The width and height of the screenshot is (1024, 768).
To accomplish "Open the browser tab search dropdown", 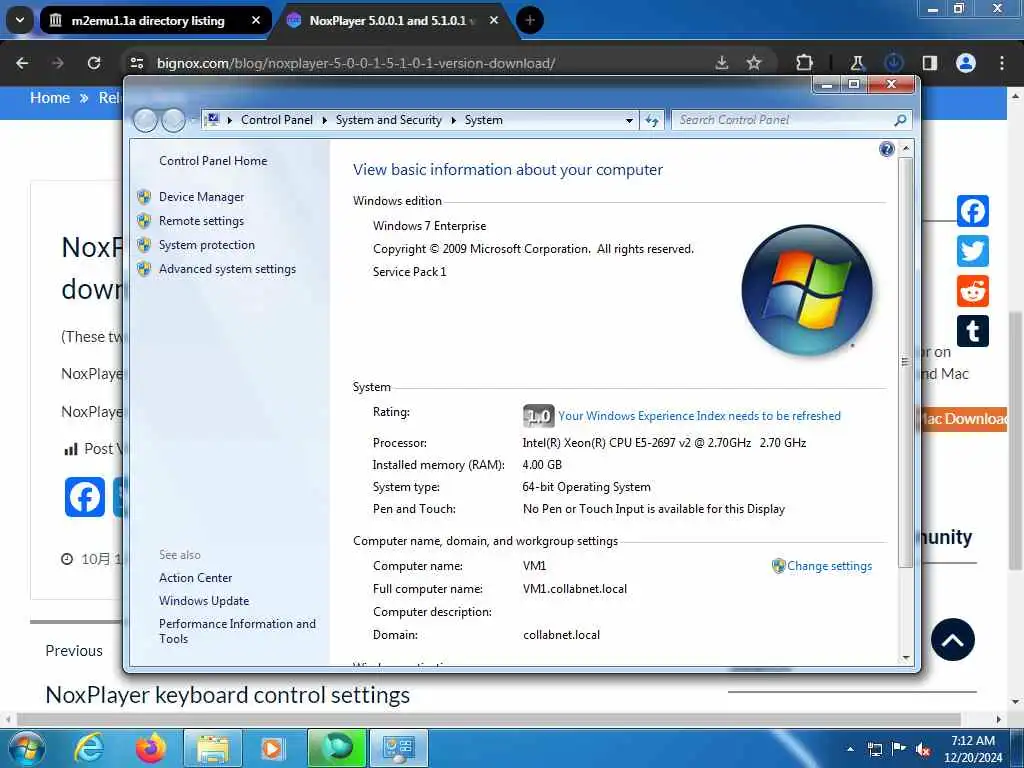I will tap(20, 20).
